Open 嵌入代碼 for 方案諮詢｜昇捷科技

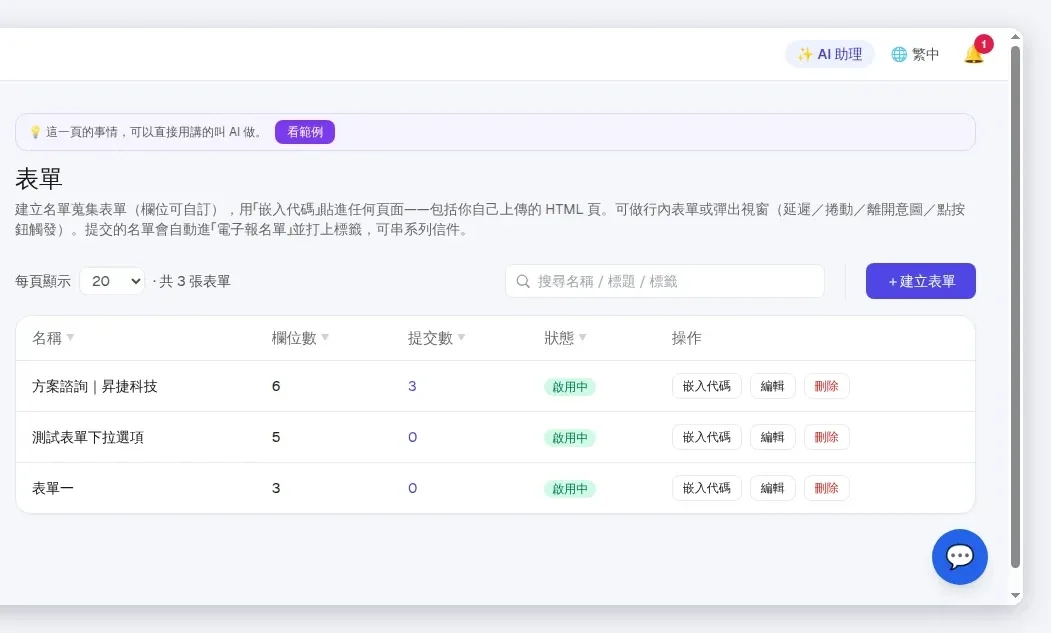(x=706, y=386)
